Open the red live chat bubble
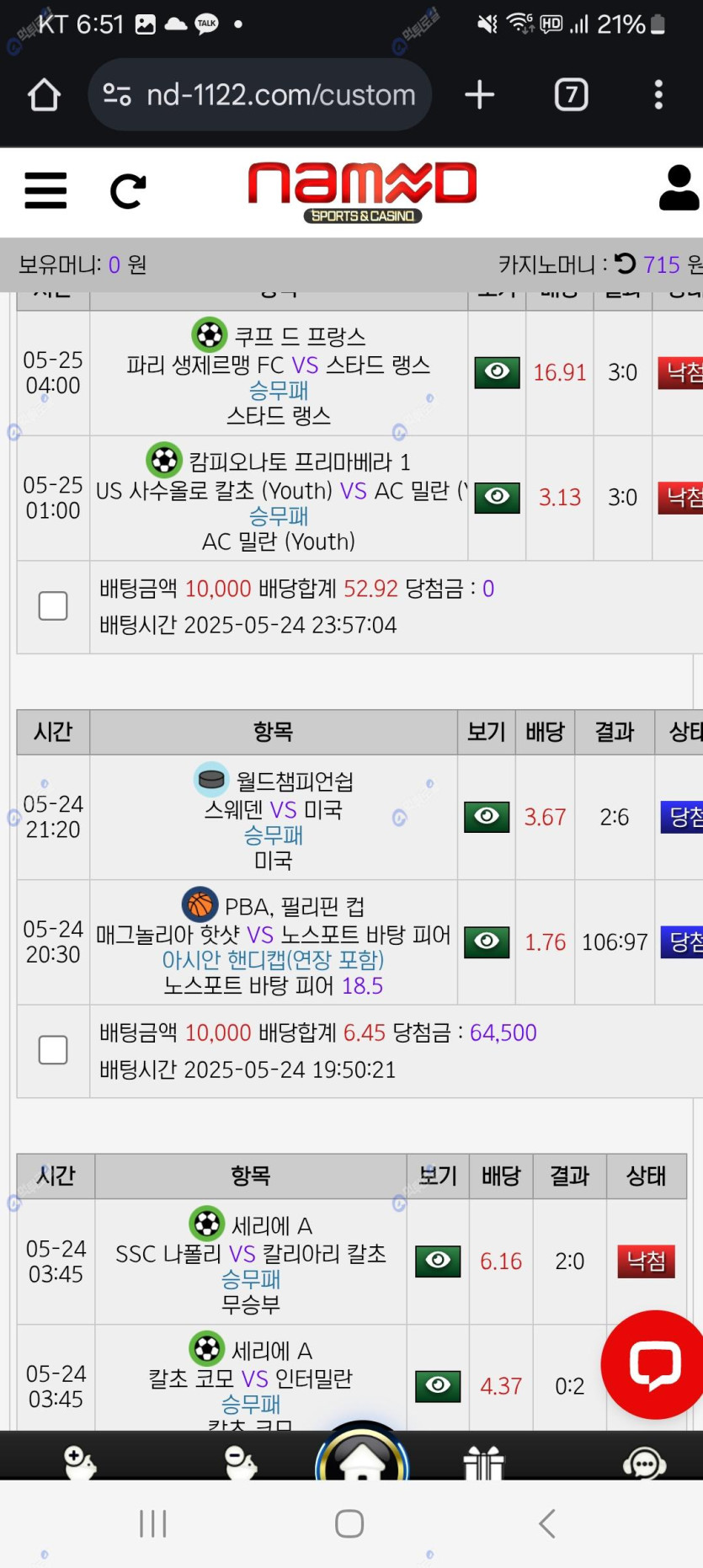The image size is (703, 1568). tap(654, 1363)
